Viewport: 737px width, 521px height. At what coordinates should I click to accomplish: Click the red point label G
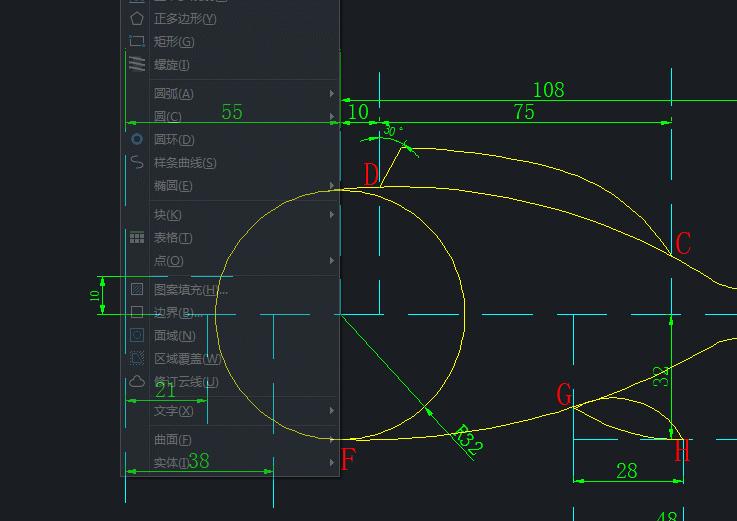click(564, 394)
